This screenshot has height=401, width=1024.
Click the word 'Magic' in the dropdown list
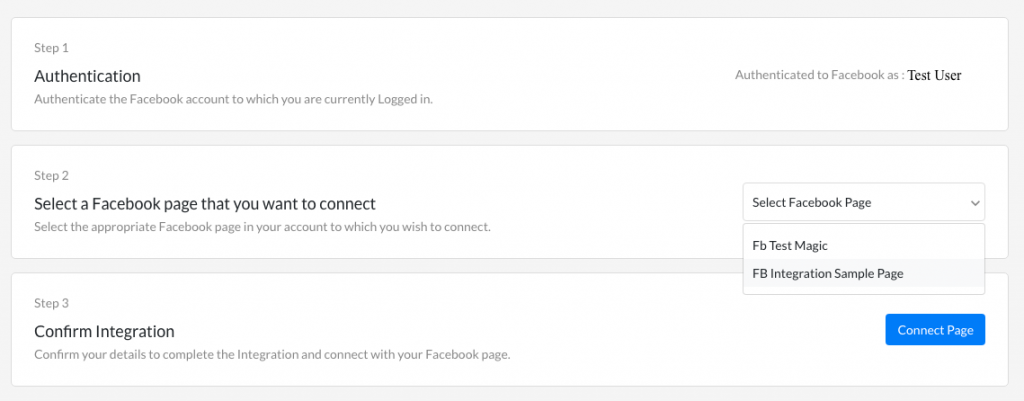812,246
